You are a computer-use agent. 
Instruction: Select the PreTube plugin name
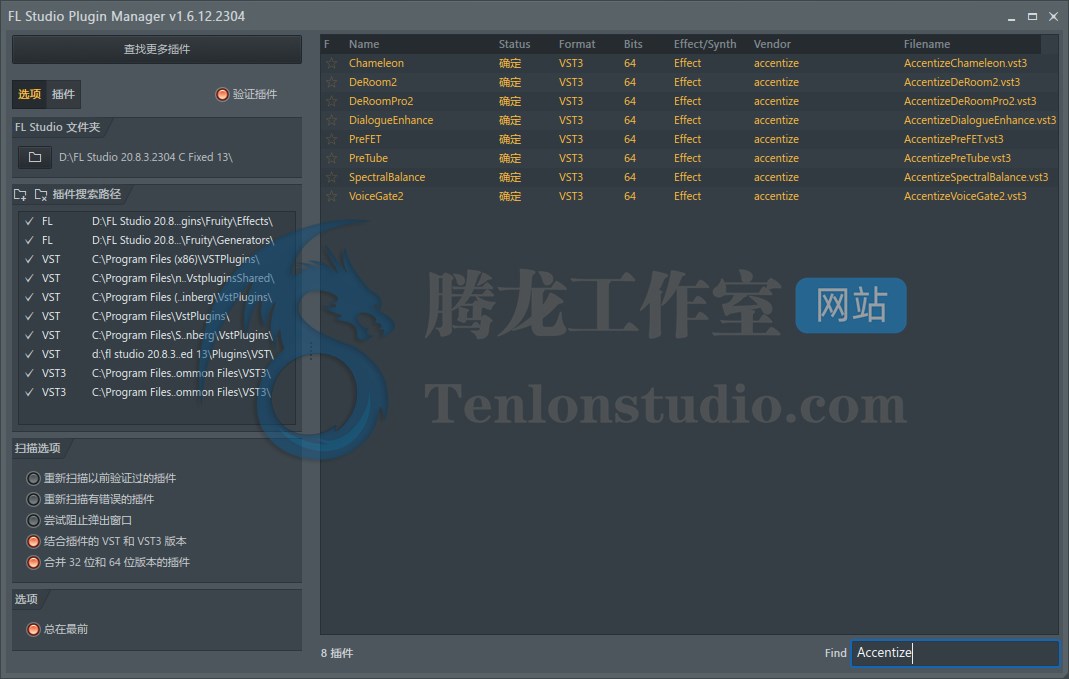368,159
